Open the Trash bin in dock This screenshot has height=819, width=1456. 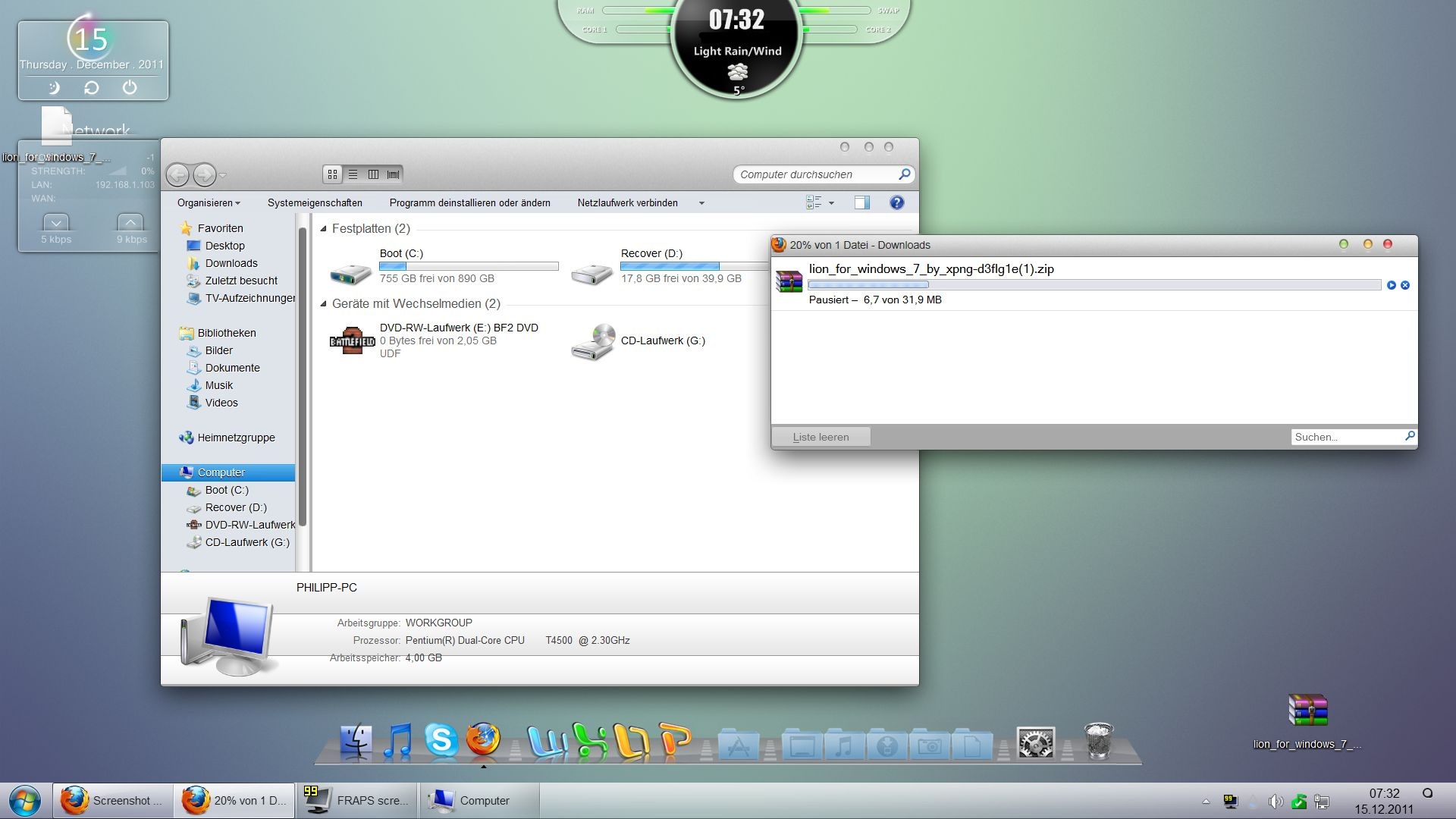point(1098,741)
